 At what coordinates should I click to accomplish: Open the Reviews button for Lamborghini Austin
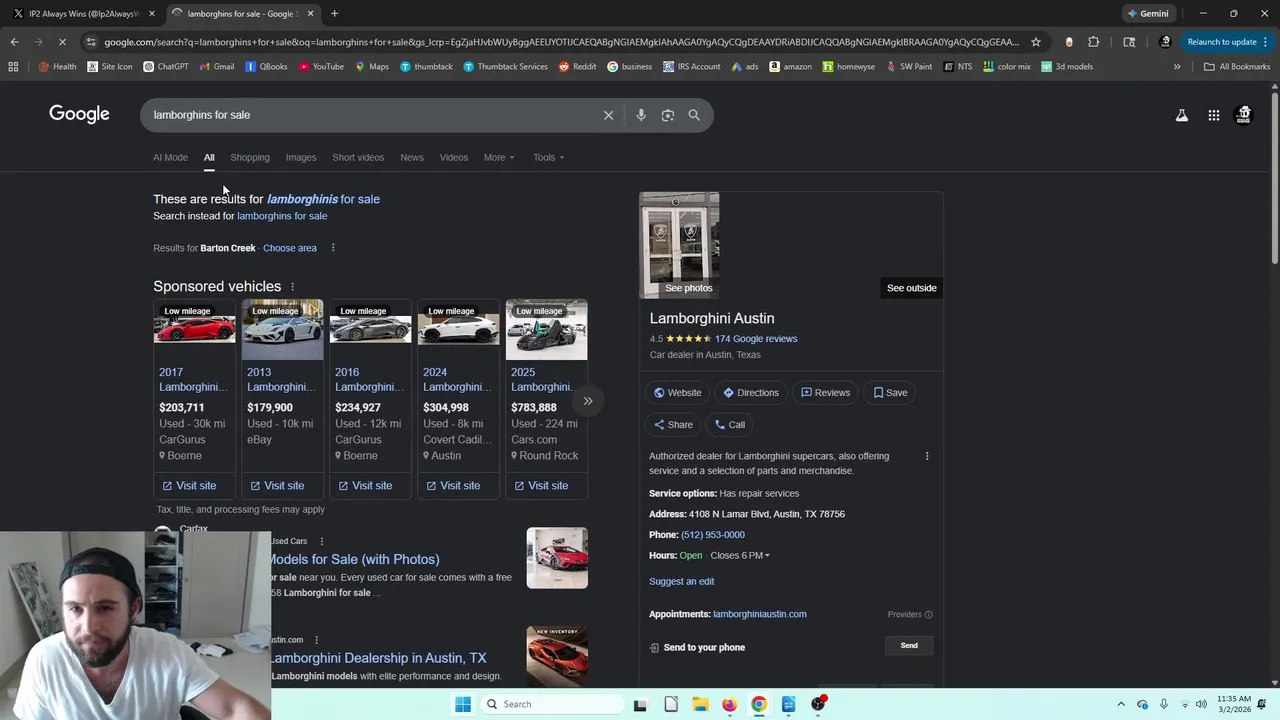[826, 393]
